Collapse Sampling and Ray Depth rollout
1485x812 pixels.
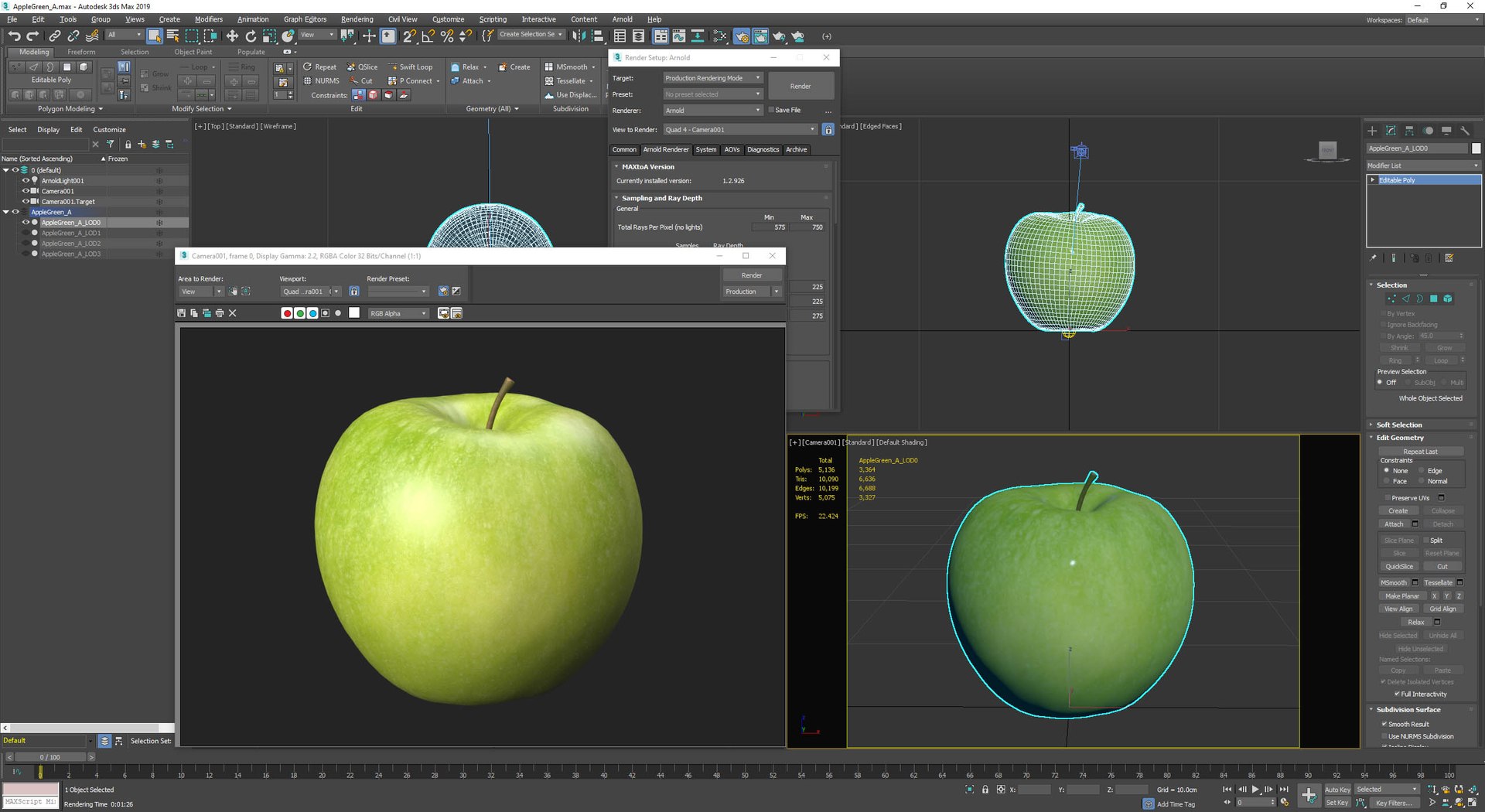616,198
